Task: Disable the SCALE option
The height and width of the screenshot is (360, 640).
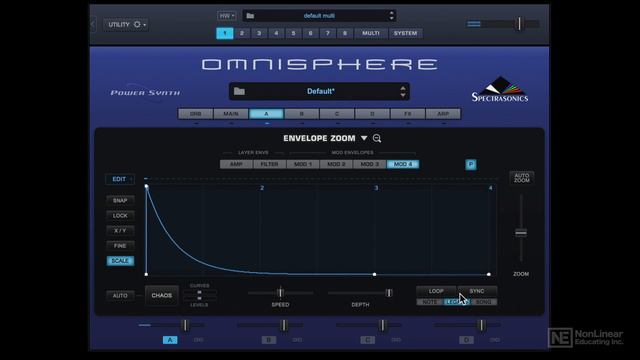Action: point(120,261)
